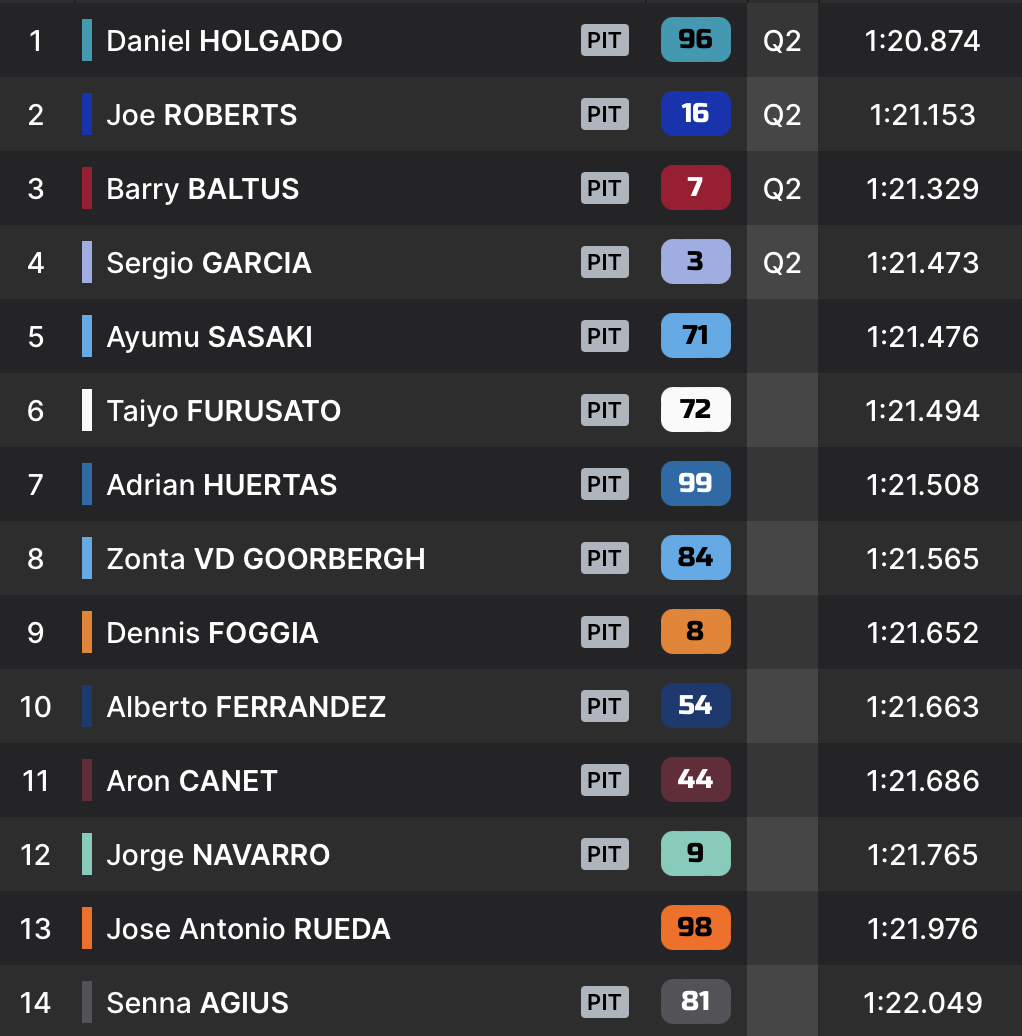
Task: Click the Q2 label in Holgado's row
Action: (782, 41)
